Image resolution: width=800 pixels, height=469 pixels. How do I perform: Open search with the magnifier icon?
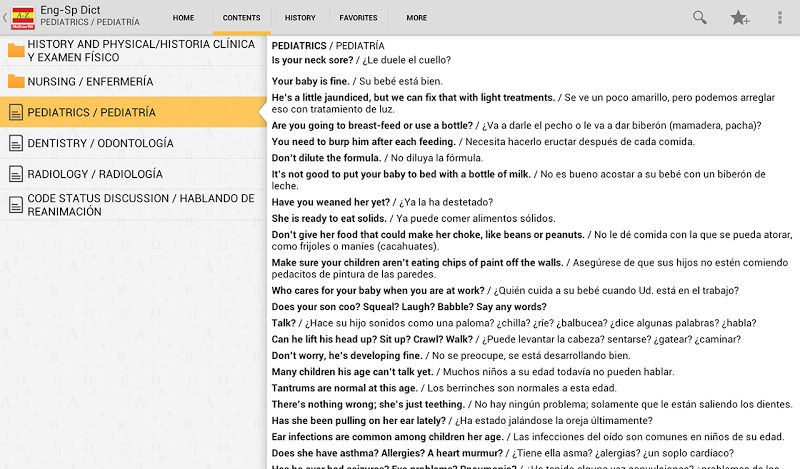click(x=700, y=17)
